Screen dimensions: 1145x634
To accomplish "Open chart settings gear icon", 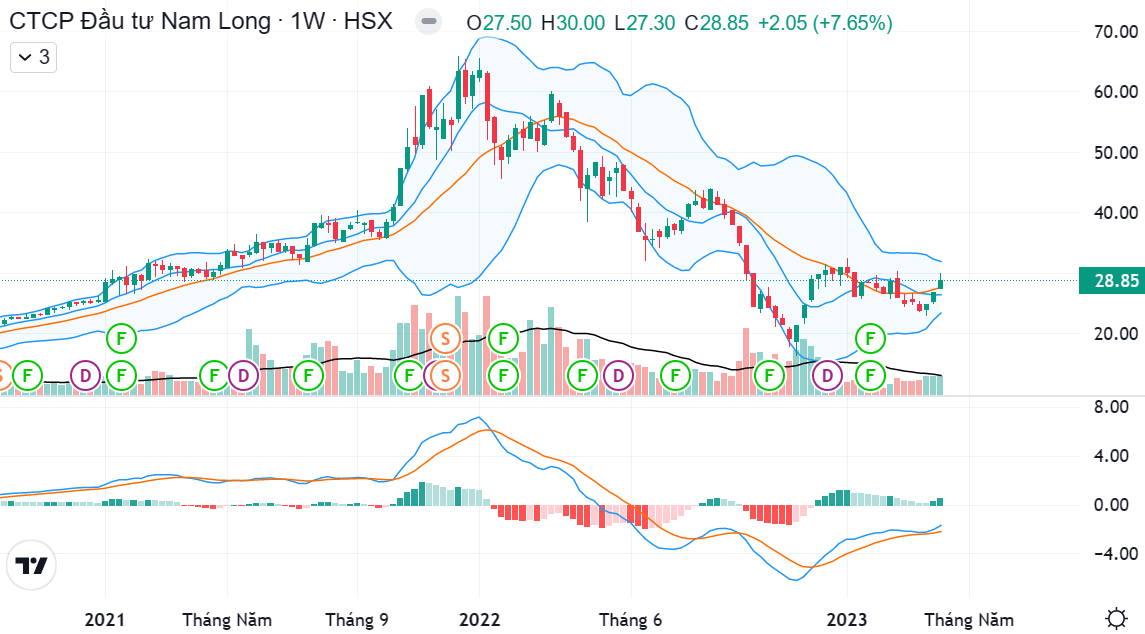I will tap(1116, 619).
